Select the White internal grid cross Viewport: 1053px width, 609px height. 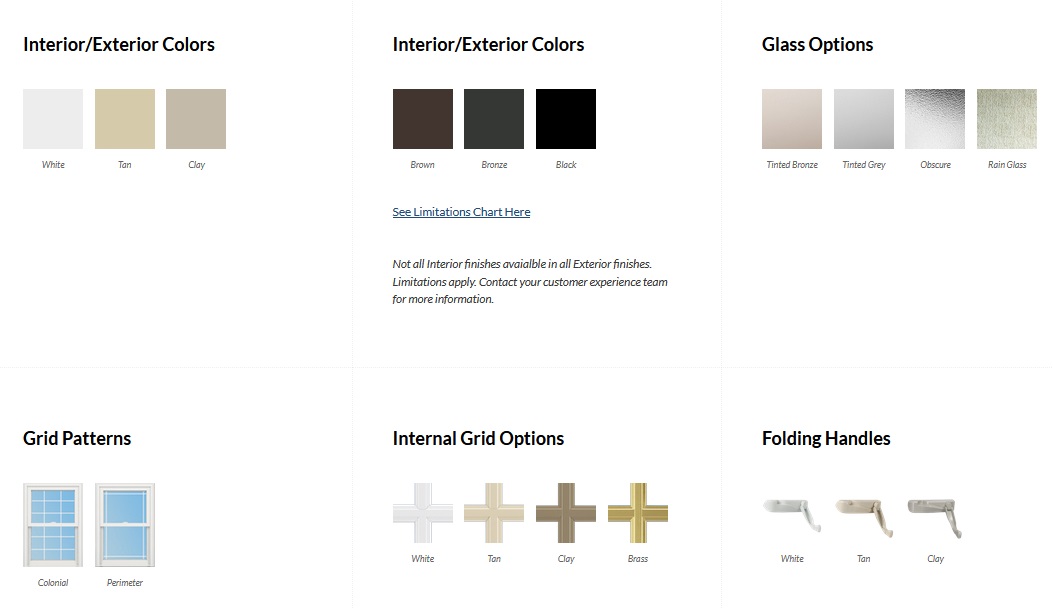point(423,513)
